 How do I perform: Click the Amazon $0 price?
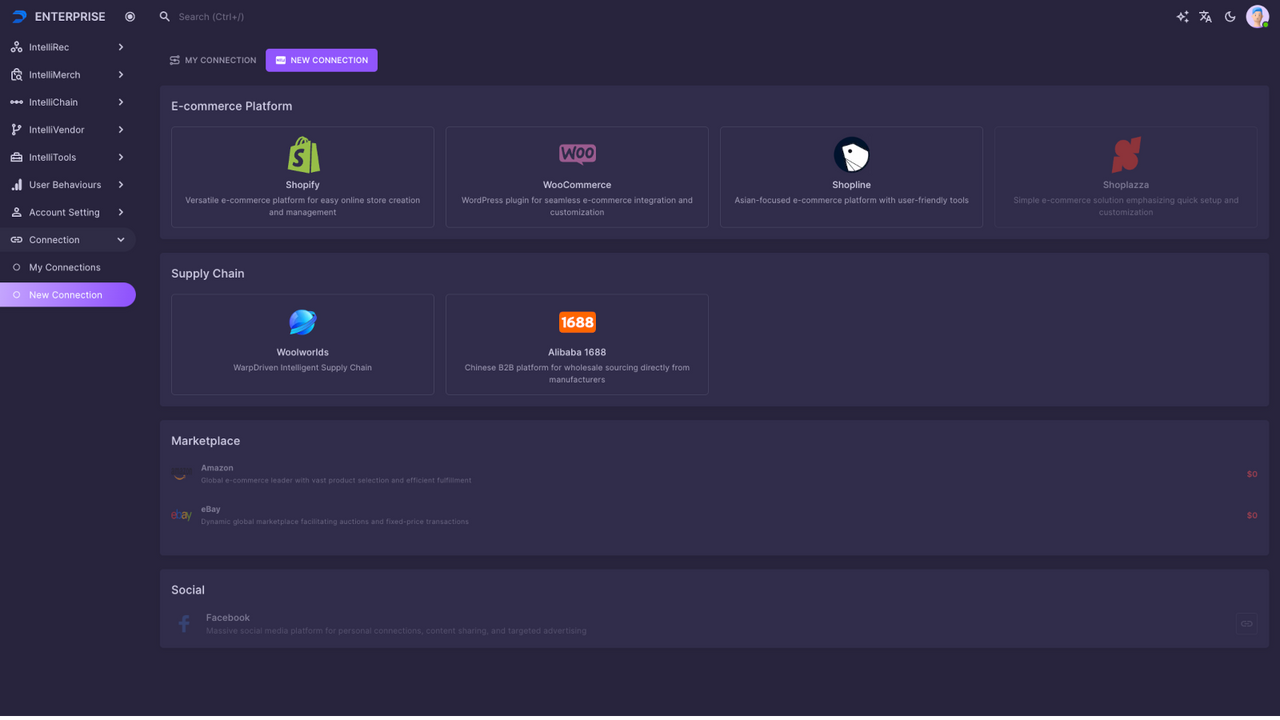click(1252, 474)
